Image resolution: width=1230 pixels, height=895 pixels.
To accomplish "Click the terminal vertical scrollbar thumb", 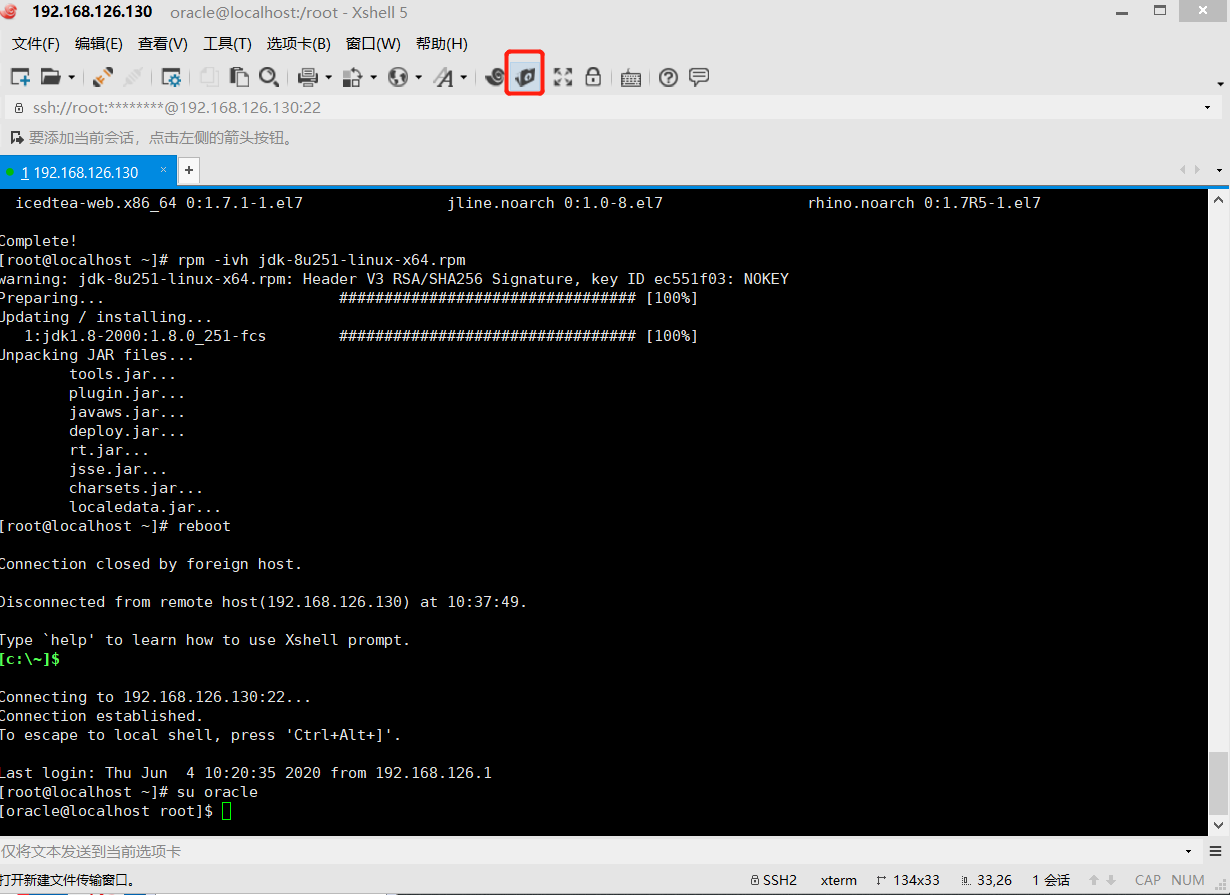I will click(1219, 784).
